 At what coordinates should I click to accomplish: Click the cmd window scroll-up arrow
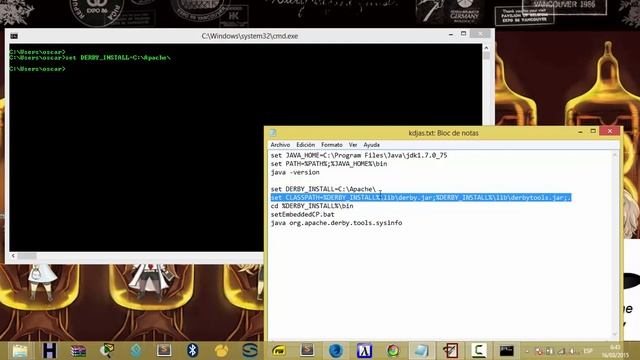[x=486, y=48]
